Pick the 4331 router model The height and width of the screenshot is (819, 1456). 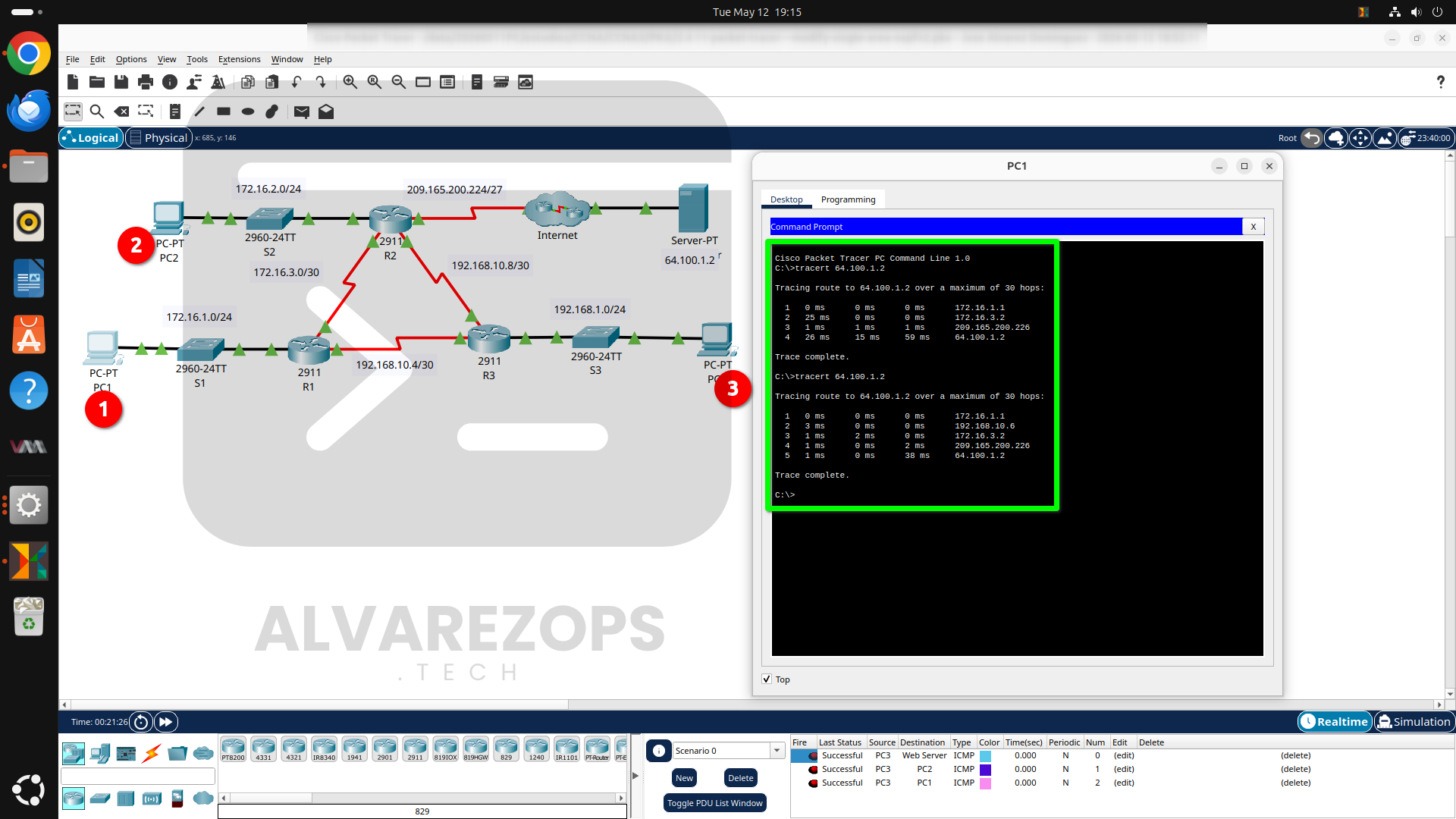pyautogui.click(x=263, y=748)
